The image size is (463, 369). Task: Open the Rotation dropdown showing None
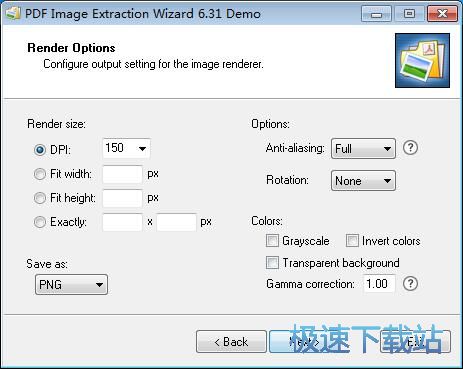click(363, 181)
